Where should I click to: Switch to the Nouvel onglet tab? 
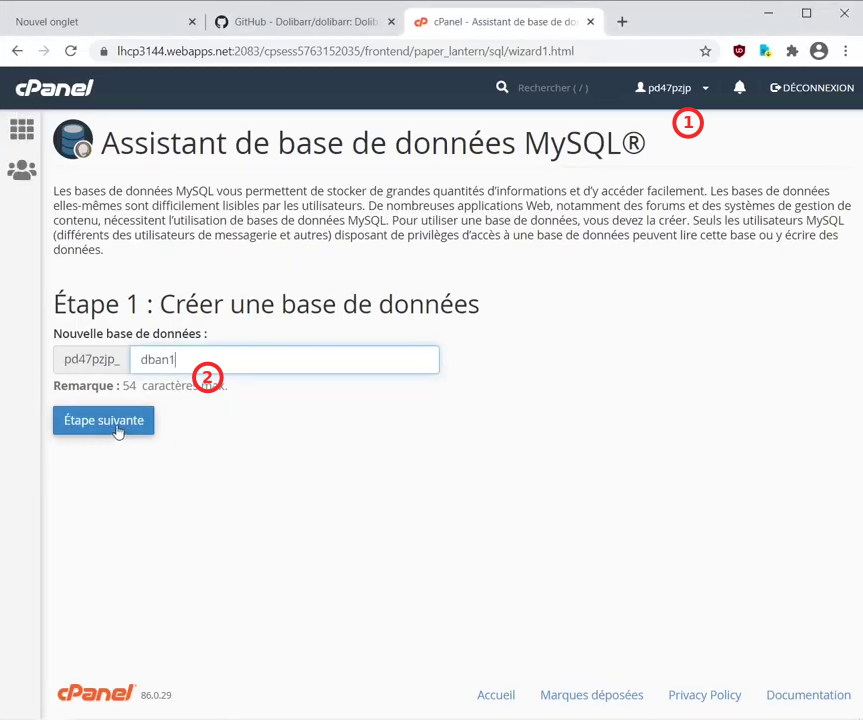100,21
